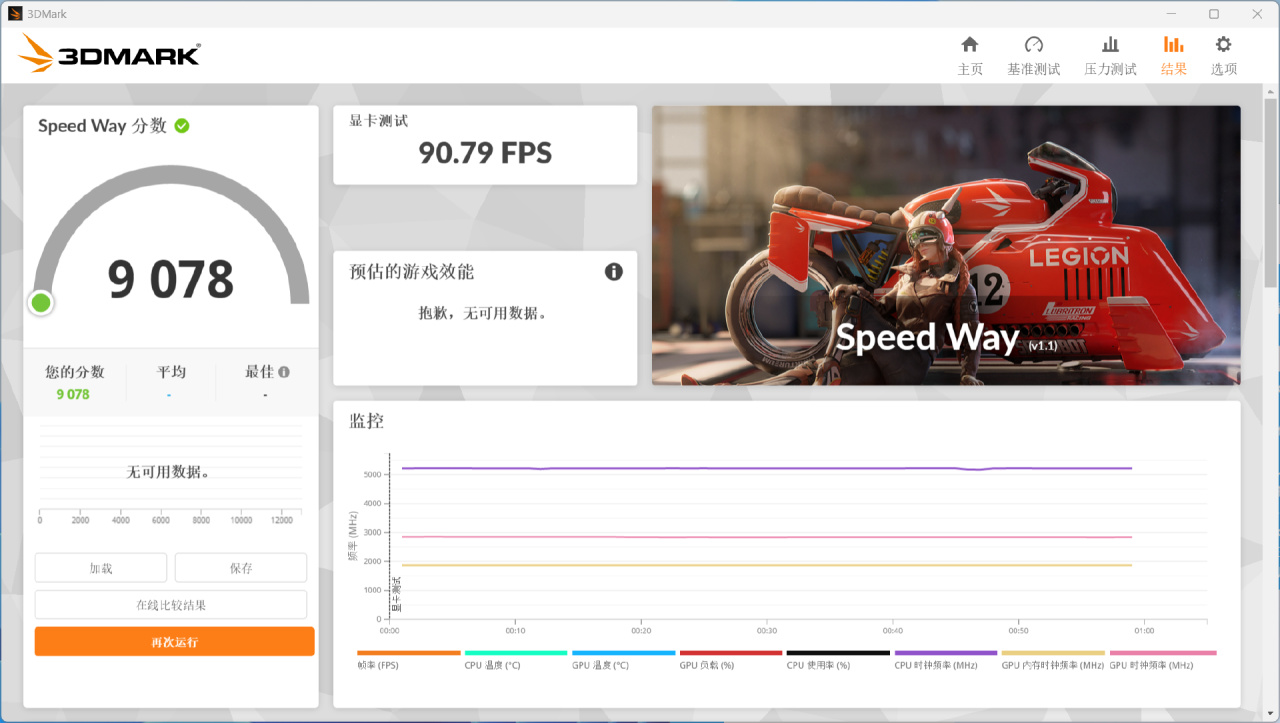The width and height of the screenshot is (1280, 723).
Task: Click the 加载 load button
Action: pyautogui.click(x=101, y=568)
